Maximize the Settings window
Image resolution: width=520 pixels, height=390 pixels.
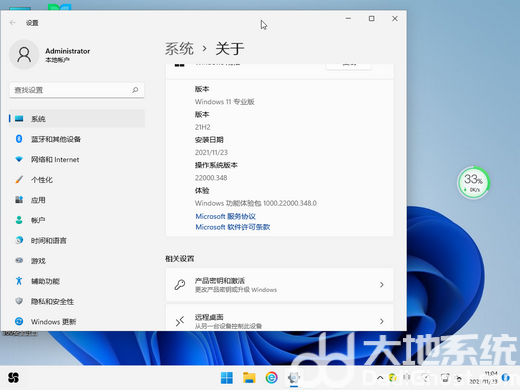click(372, 19)
